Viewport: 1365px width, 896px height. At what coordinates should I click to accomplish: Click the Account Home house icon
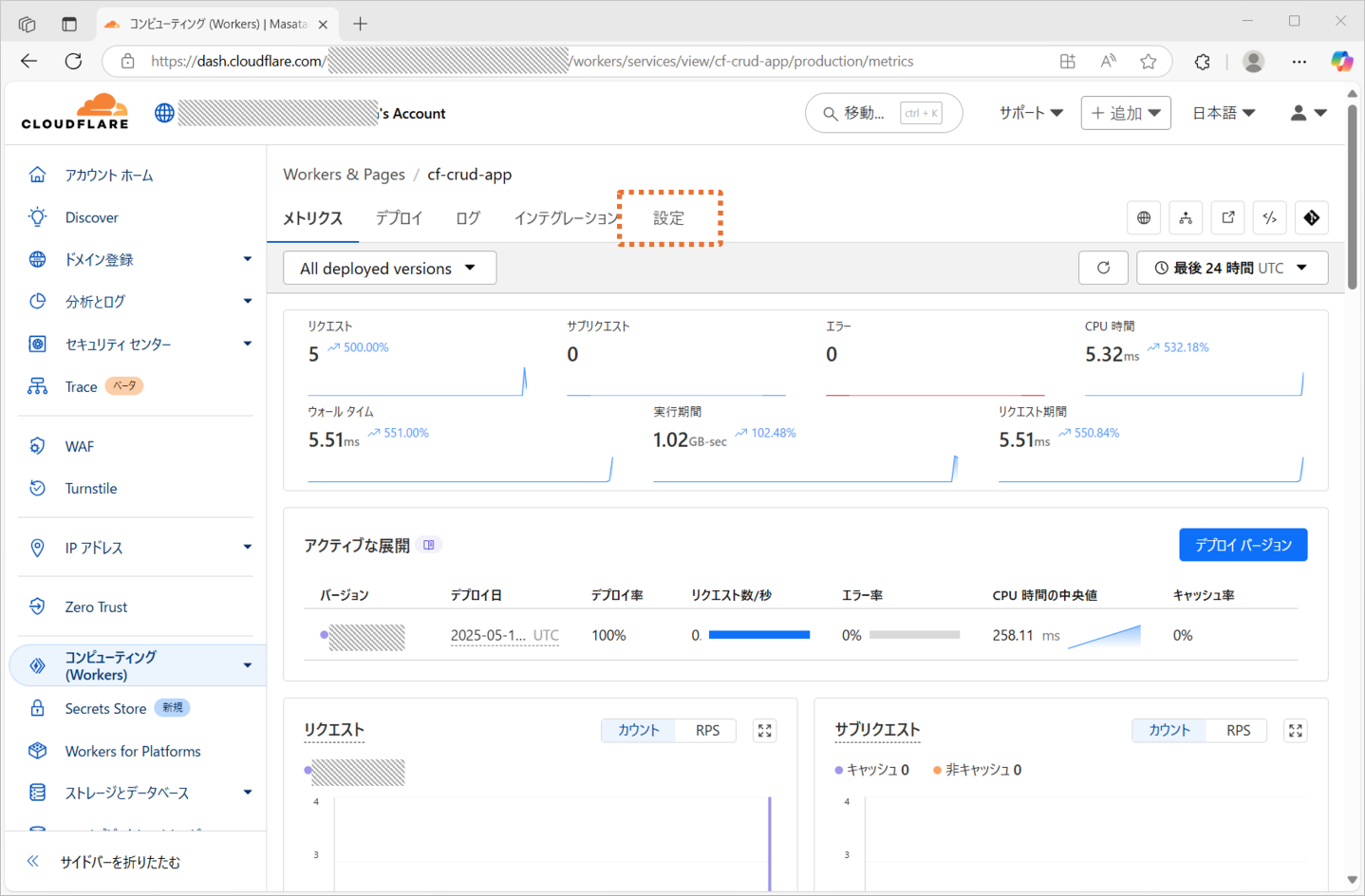(37, 175)
